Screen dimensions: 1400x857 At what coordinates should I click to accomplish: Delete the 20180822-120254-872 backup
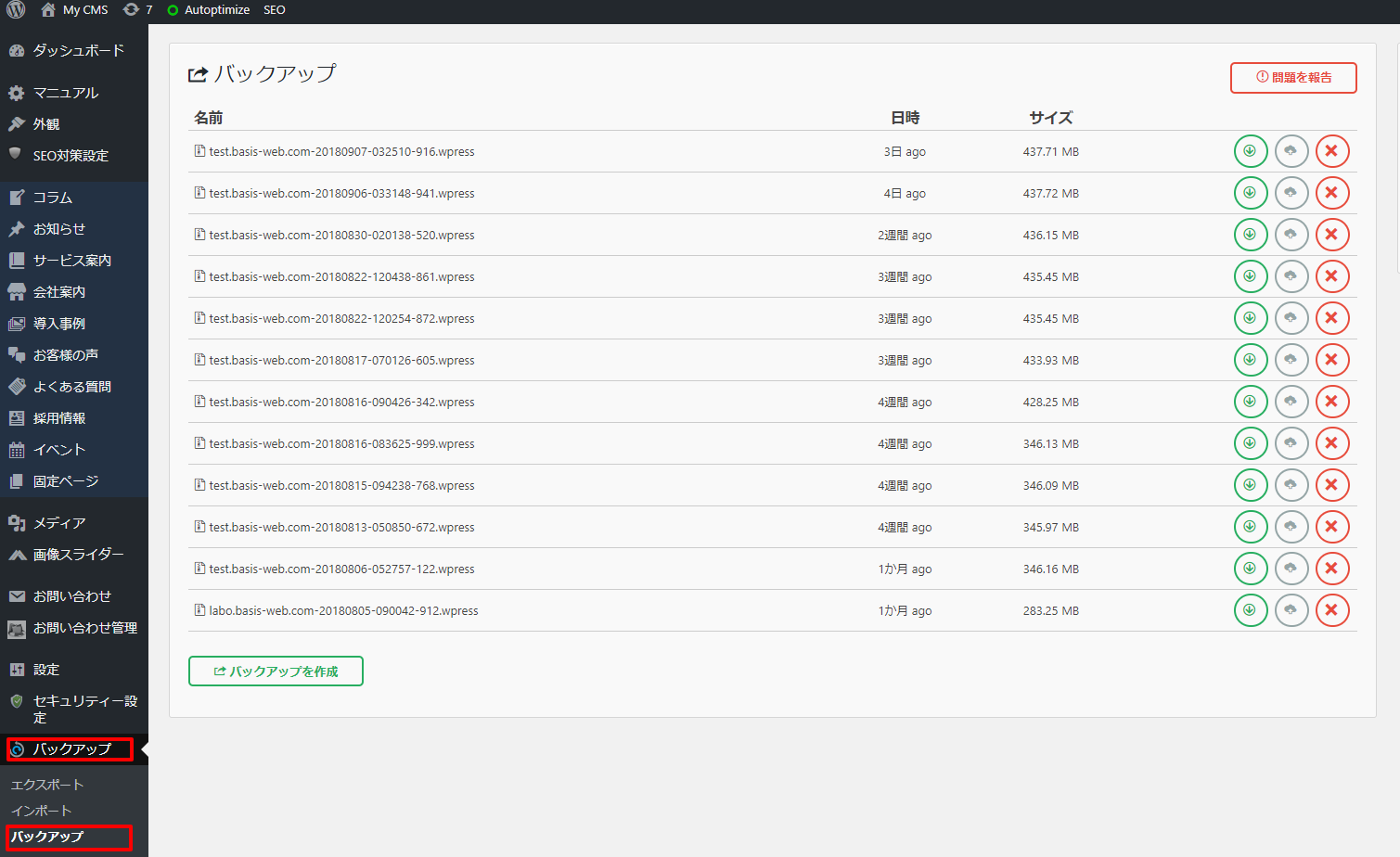[x=1332, y=318]
